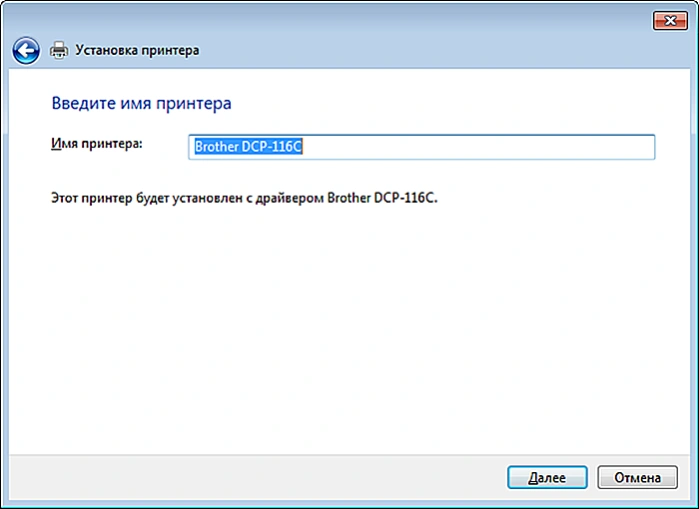Close the printer installation window
Screen dimensions: 699x509
point(670,21)
